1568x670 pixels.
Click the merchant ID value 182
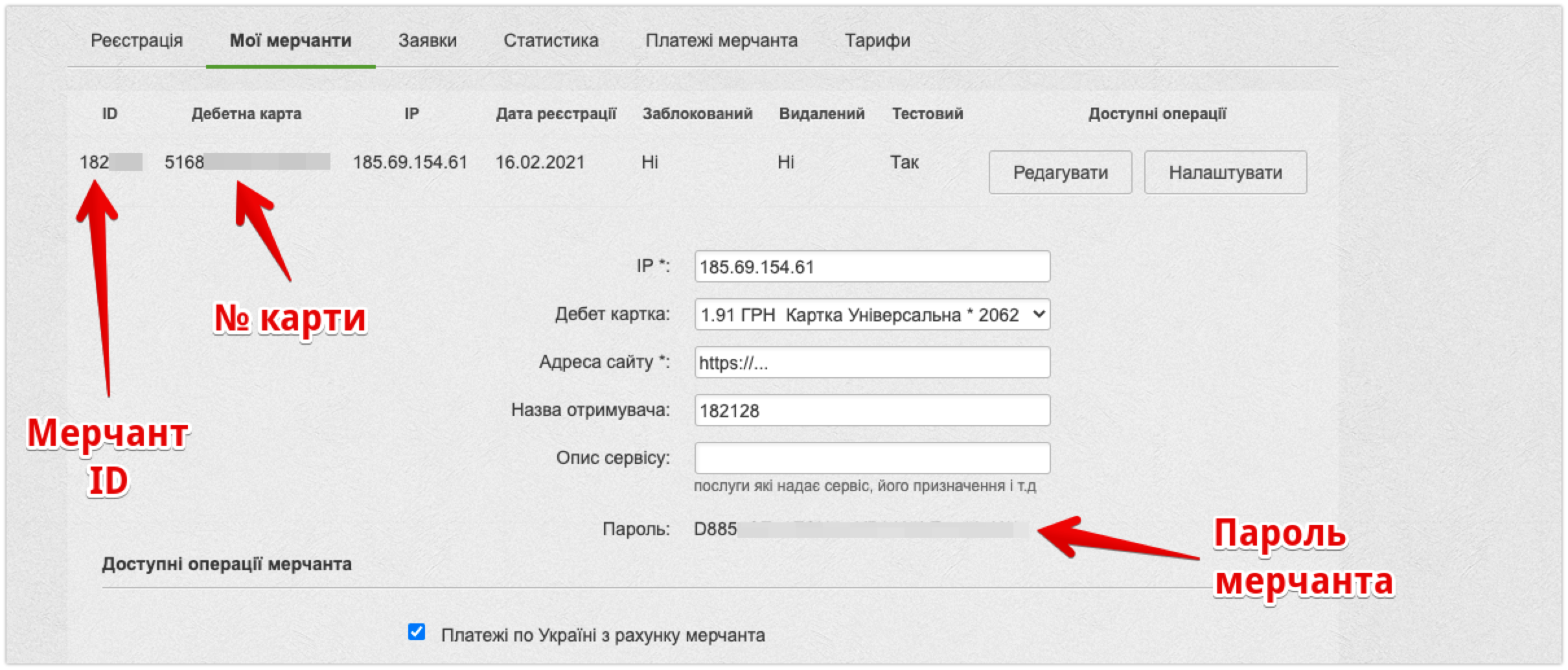pos(95,162)
